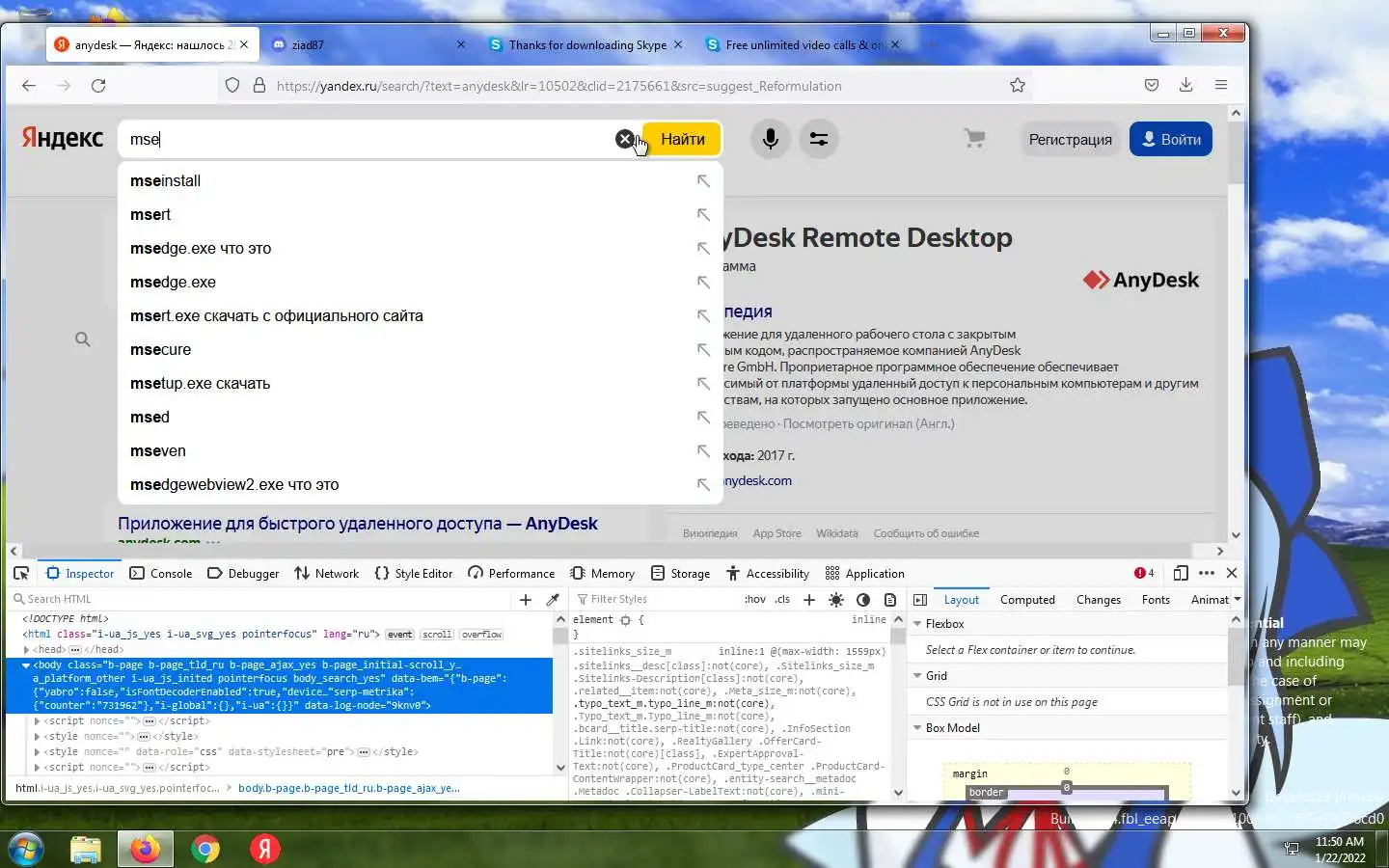Image resolution: width=1389 pixels, height=868 pixels.
Task: Use suggestion arrow next to msecure
Action: (x=703, y=350)
